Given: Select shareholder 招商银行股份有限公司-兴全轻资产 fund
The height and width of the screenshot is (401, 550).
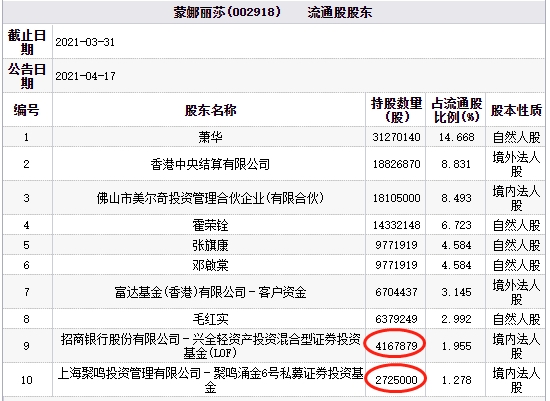Looking at the screenshot, I should point(210,346).
